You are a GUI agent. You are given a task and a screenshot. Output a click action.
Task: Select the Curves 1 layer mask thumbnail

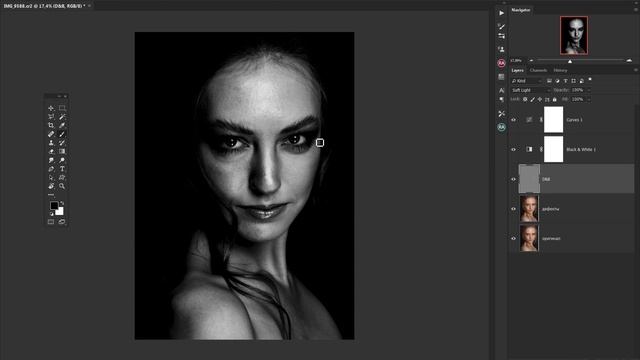click(x=553, y=120)
